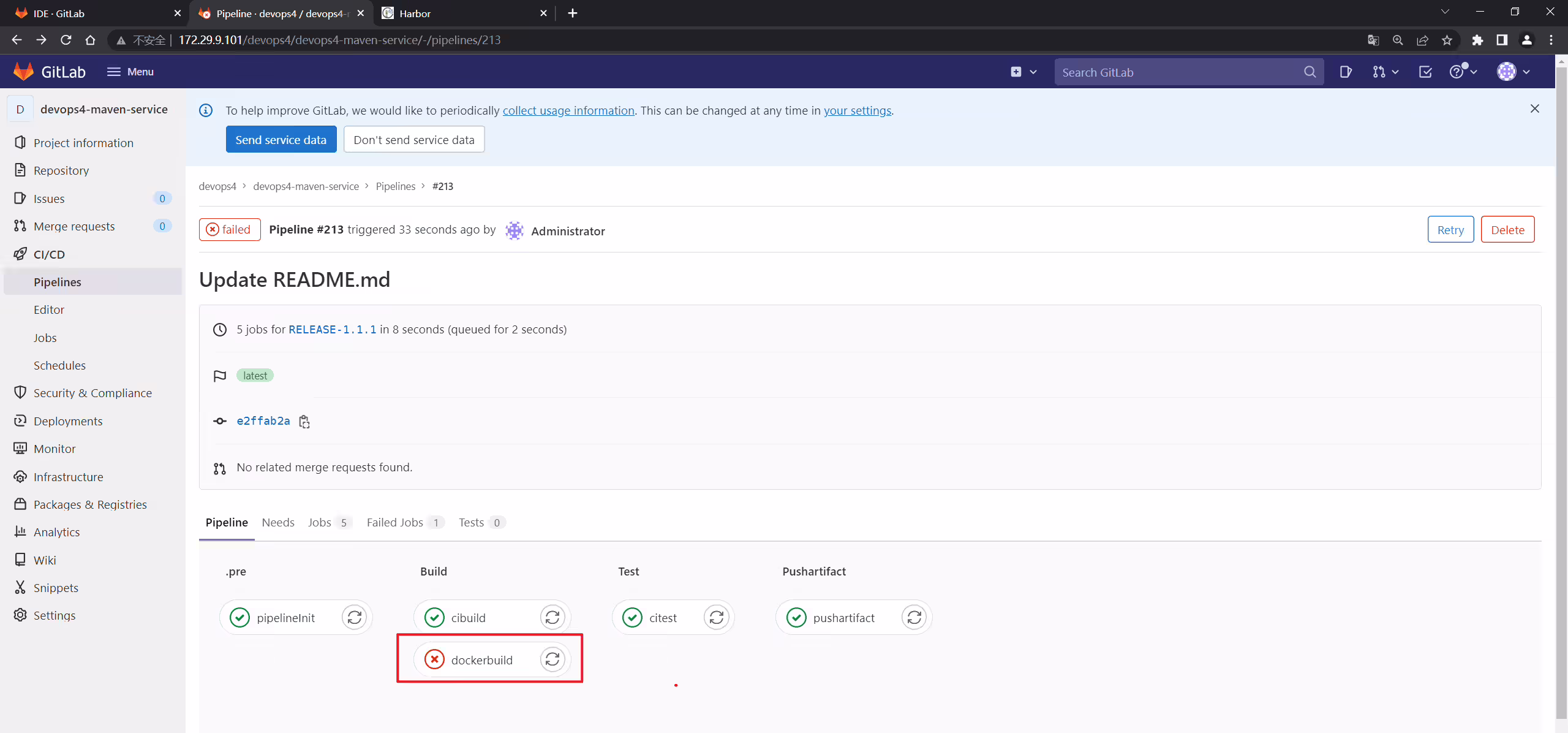Click the GitLab fox logo
1568x733 pixels.
tap(23, 72)
